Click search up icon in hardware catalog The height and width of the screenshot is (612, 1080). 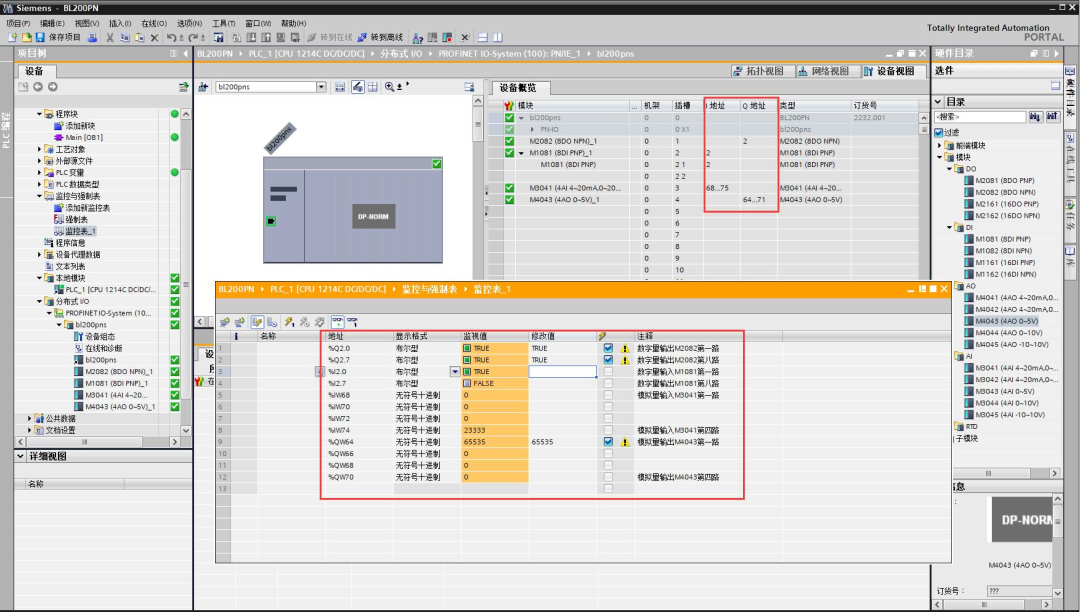point(1052,117)
